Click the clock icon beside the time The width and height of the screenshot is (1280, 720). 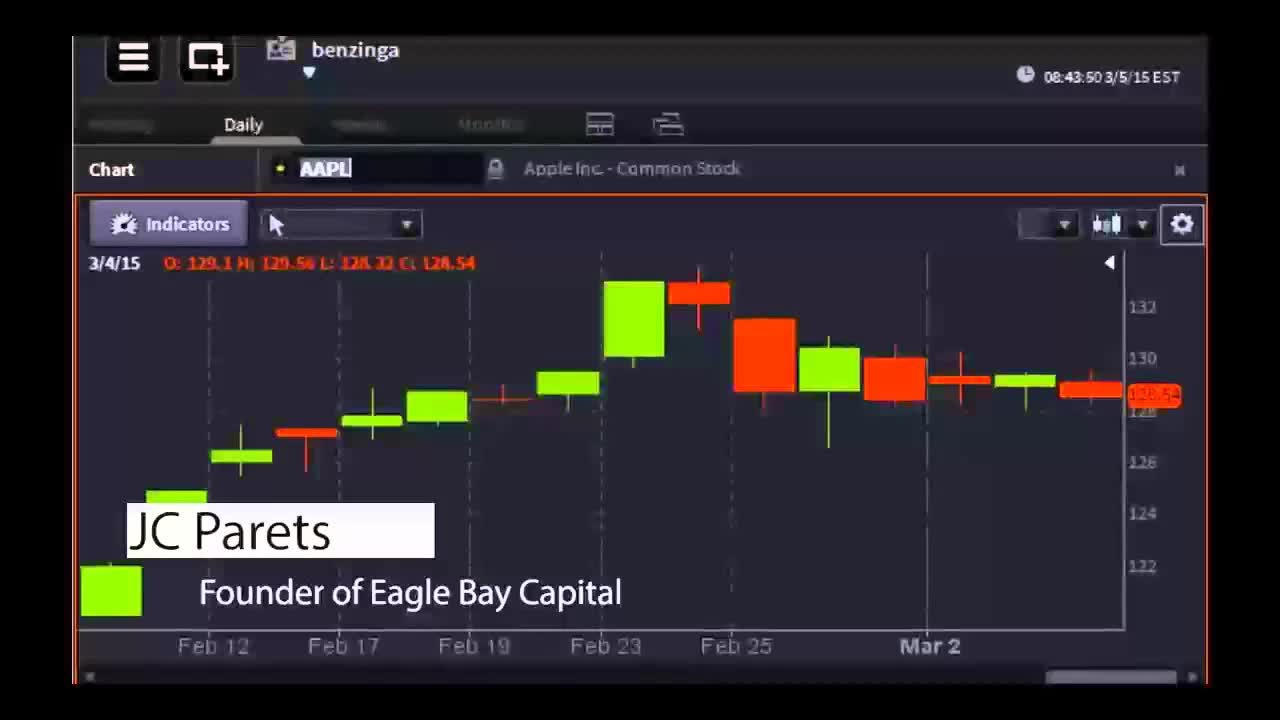coord(1025,75)
